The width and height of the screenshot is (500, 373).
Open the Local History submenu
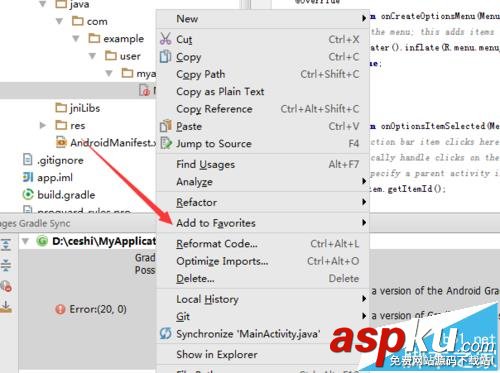click(263, 299)
